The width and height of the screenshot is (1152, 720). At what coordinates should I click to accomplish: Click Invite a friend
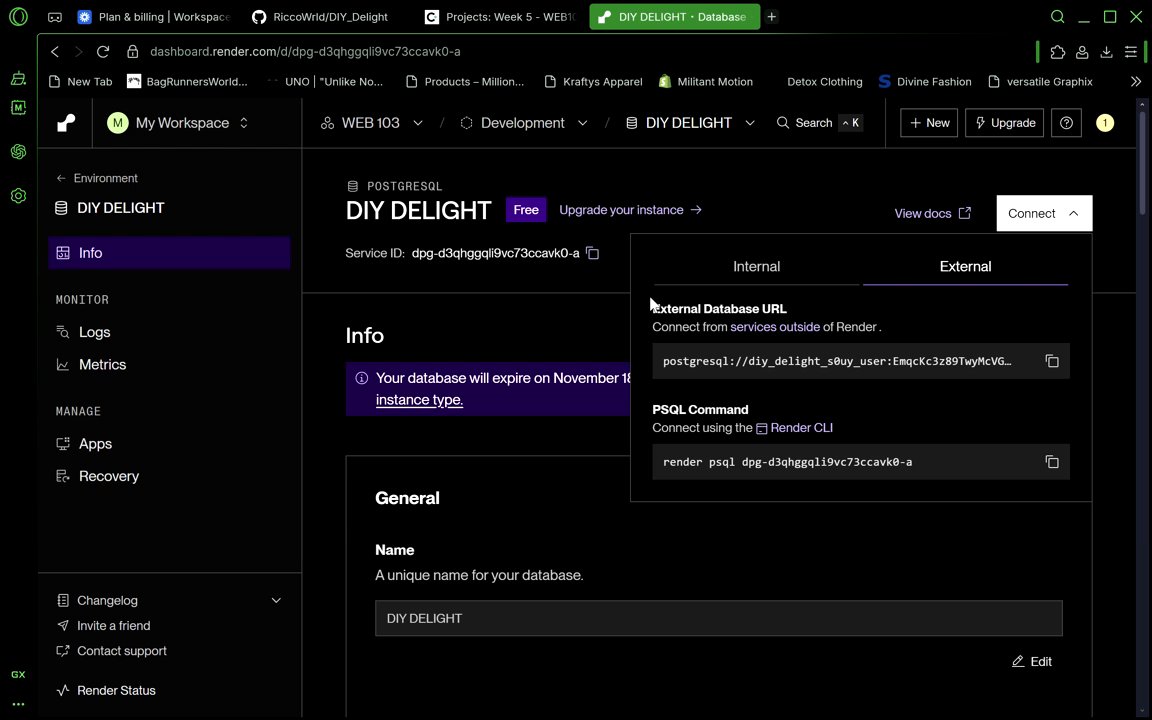[104, 625]
